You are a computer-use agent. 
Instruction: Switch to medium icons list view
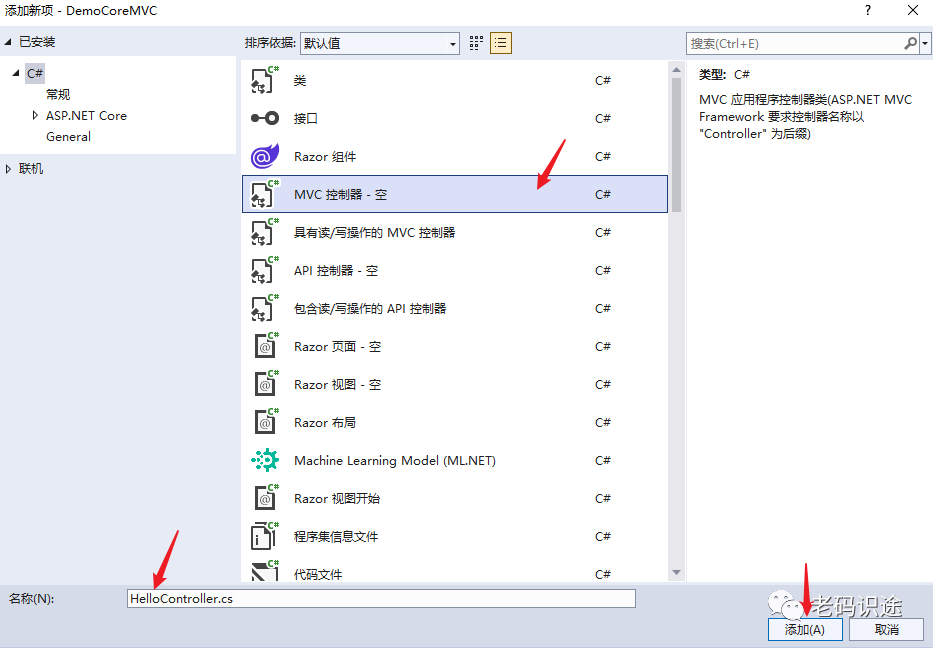(x=501, y=43)
